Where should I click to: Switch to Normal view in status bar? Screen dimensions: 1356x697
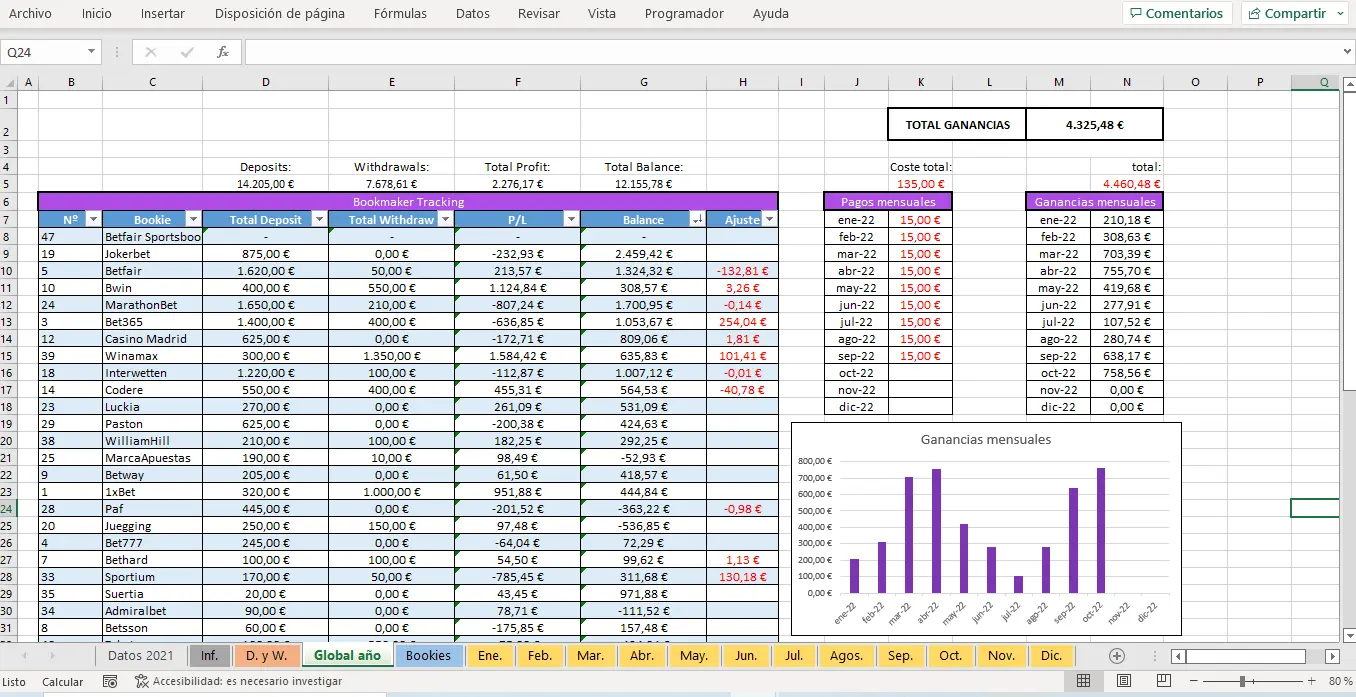(x=1083, y=681)
